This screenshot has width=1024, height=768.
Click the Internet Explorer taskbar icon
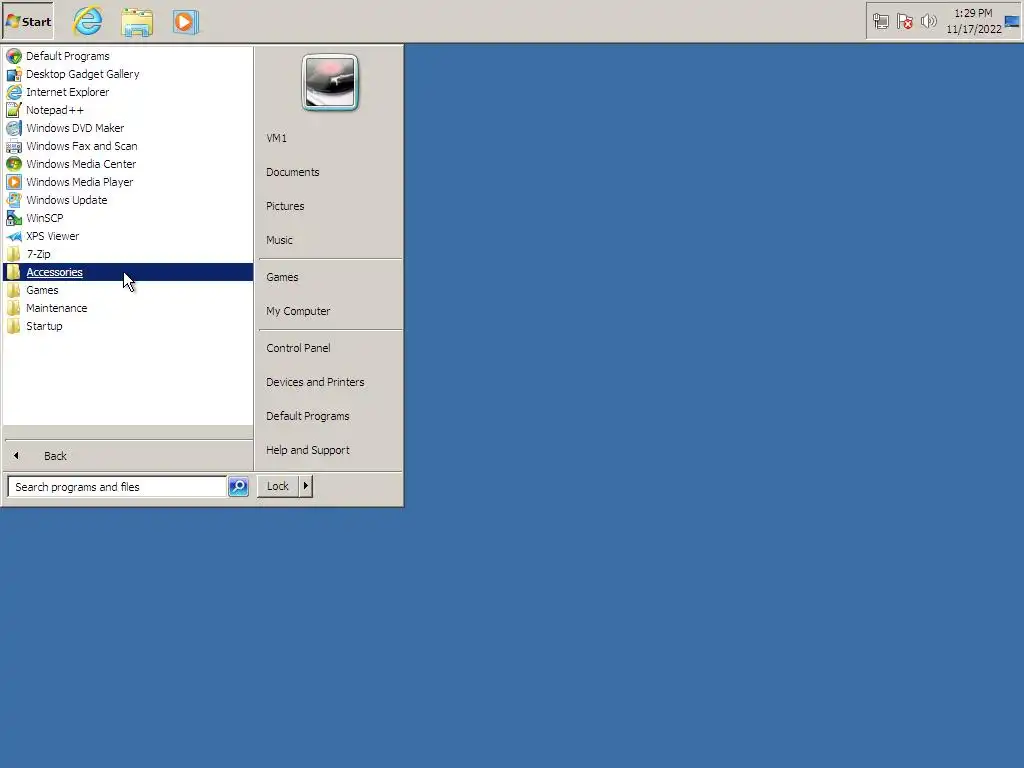click(88, 21)
